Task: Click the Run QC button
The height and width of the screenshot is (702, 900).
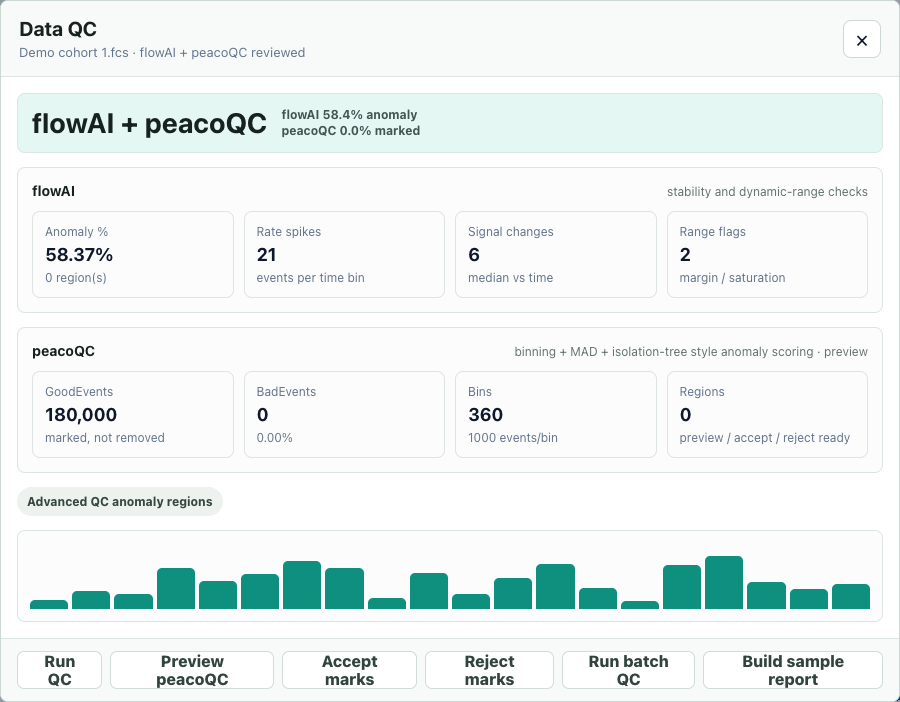Action: (x=60, y=670)
